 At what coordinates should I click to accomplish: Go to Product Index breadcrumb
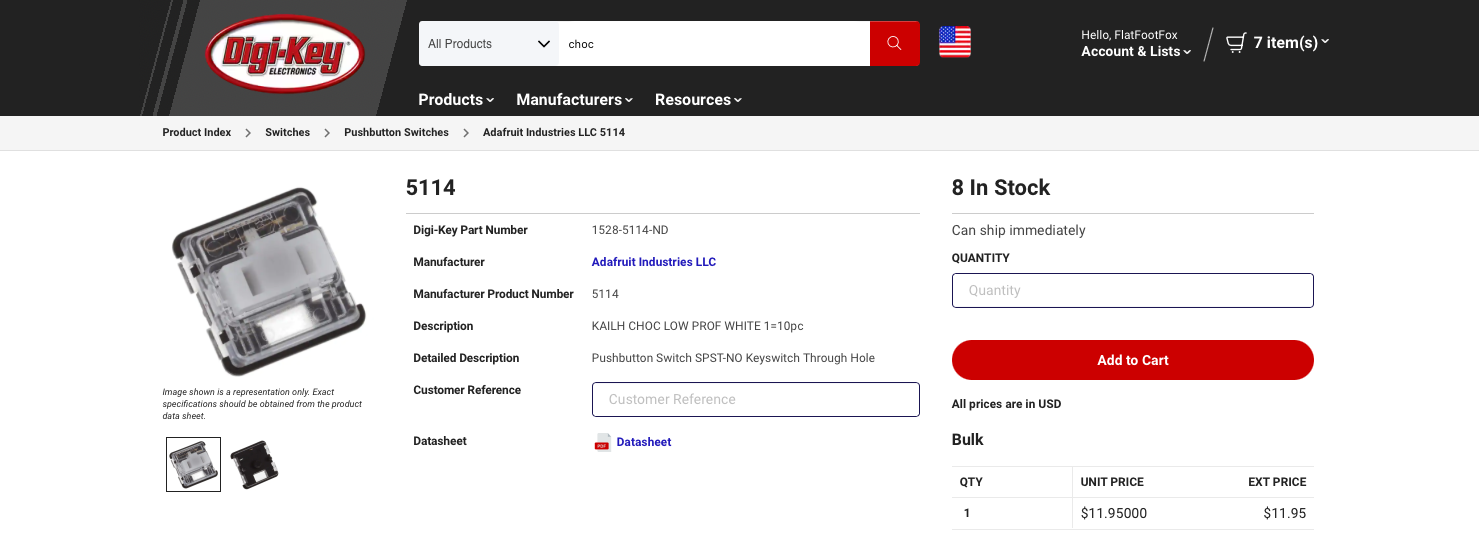(197, 132)
